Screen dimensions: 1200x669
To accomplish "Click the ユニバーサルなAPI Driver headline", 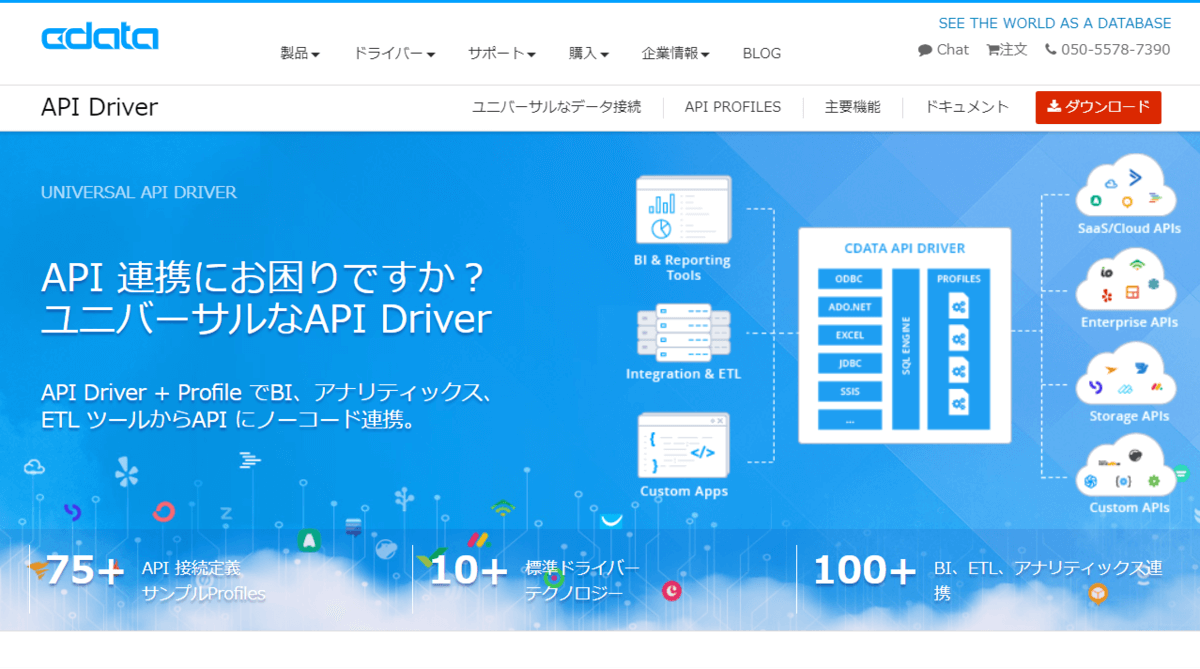I will pyautogui.click(x=267, y=318).
